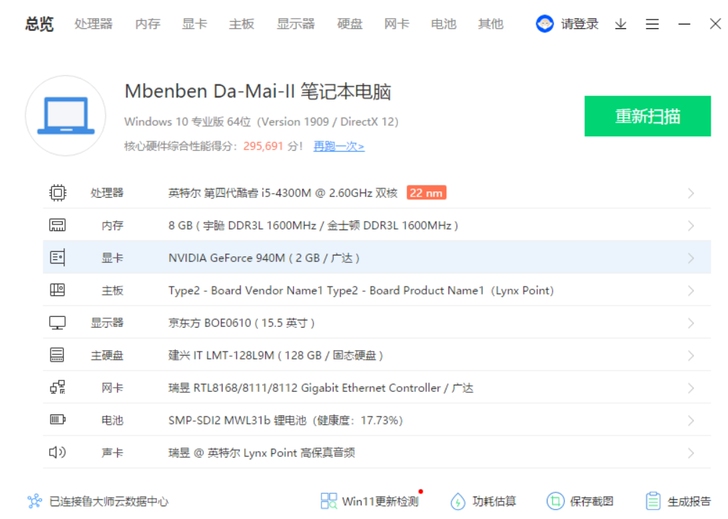Click the motherboard icon

click(x=58, y=290)
